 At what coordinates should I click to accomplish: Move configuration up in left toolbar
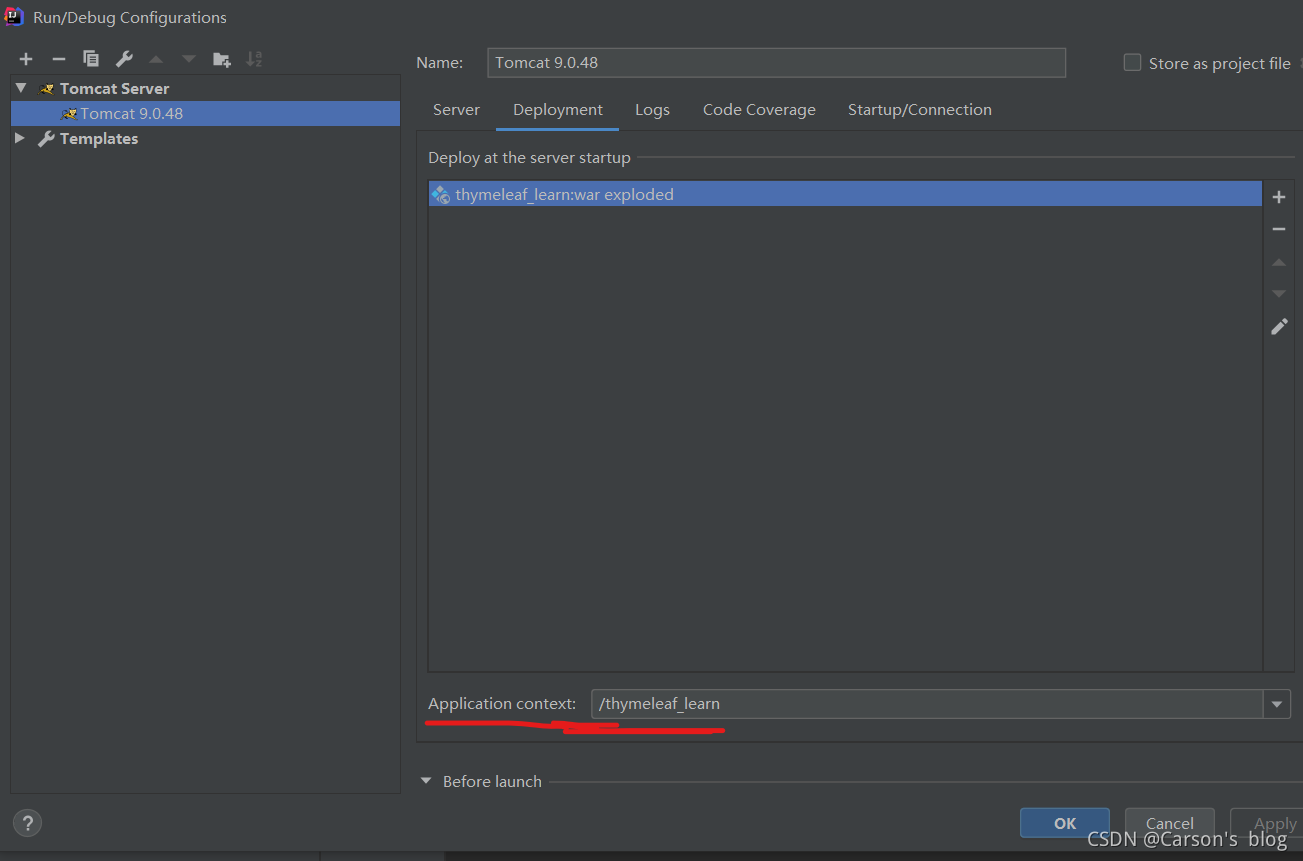pyautogui.click(x=156, y=59)
